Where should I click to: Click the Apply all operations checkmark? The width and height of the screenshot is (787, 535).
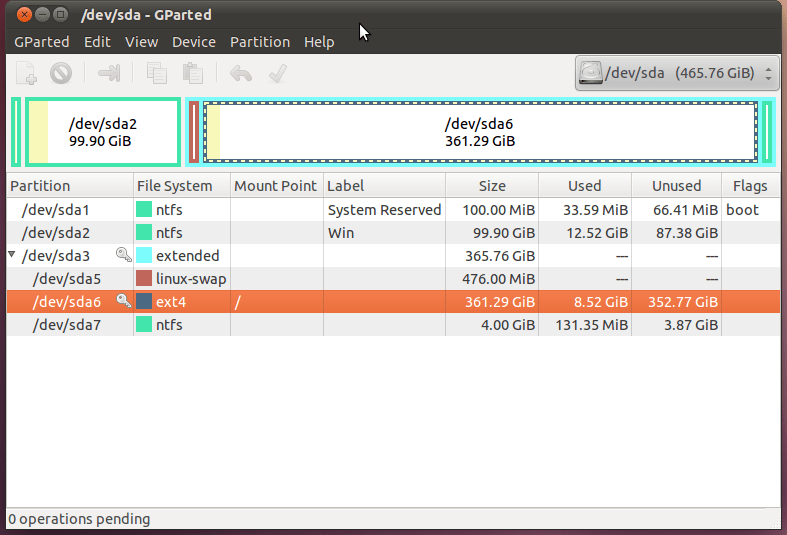click(x=278, y=73)
